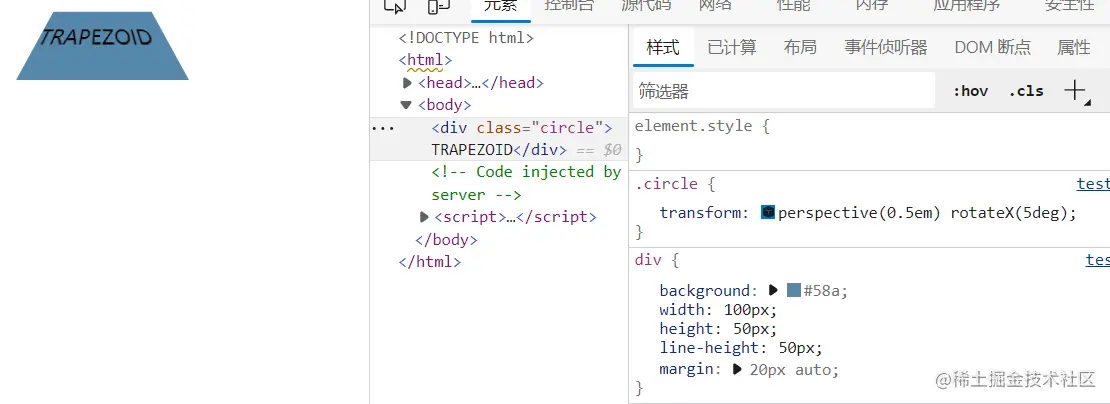Screen dimensions: 1110x404
Task: Click the transform property name
Action: point(701,213)
